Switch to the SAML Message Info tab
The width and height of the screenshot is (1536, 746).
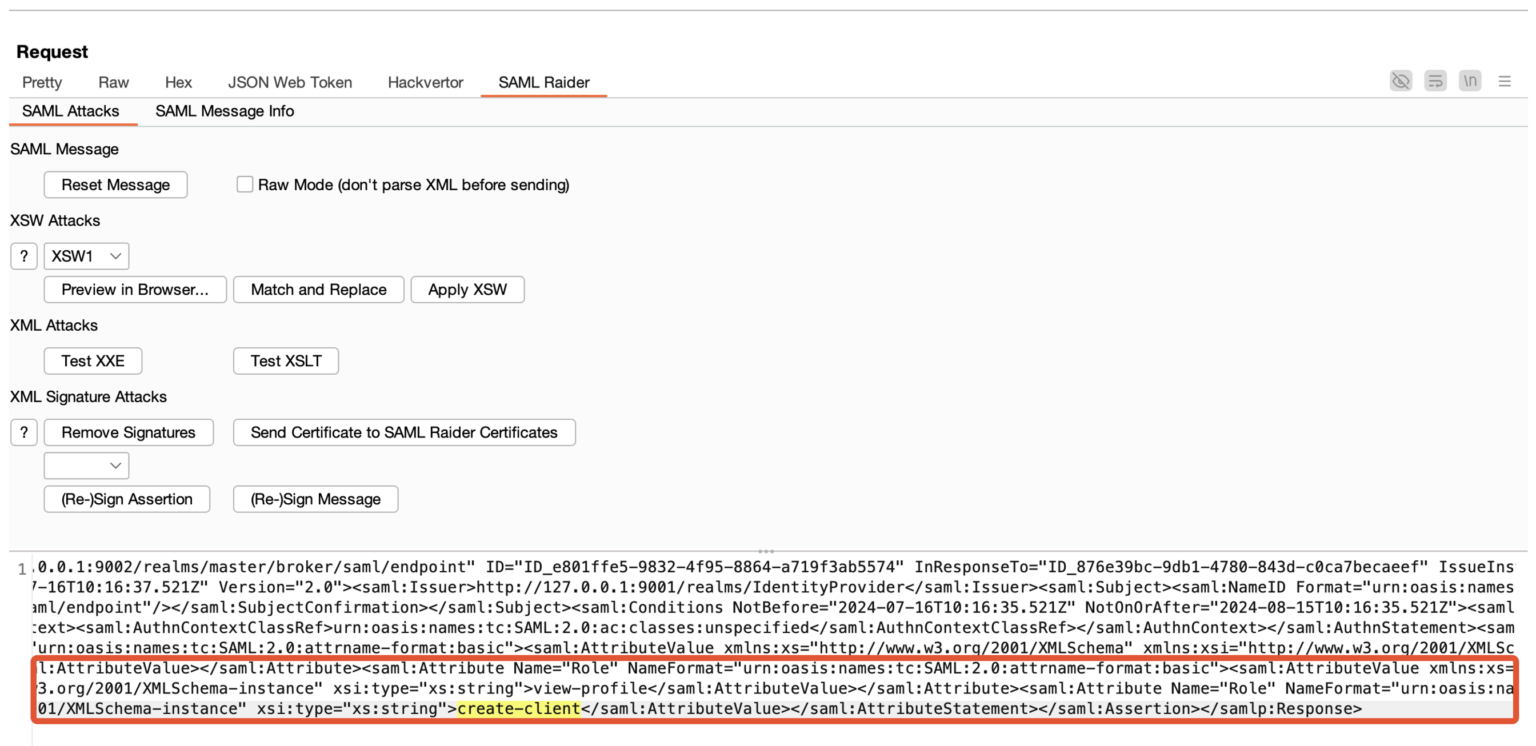point(224,111)
